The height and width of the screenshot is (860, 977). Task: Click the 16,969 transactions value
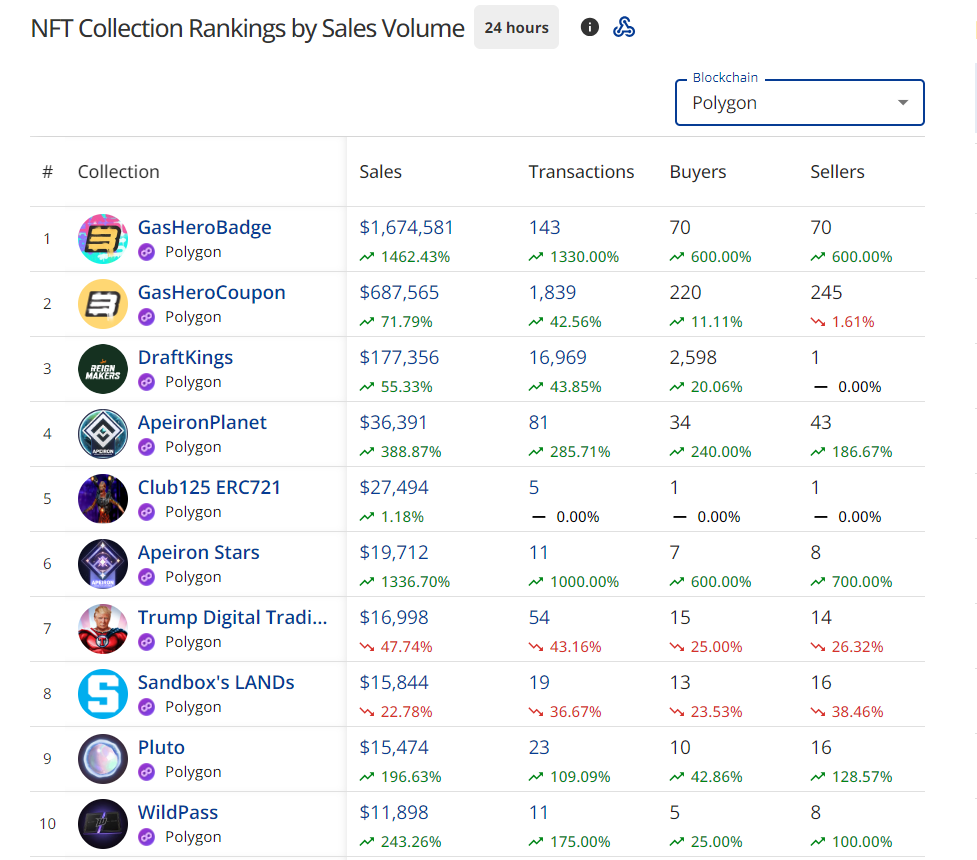coord(557,357)
